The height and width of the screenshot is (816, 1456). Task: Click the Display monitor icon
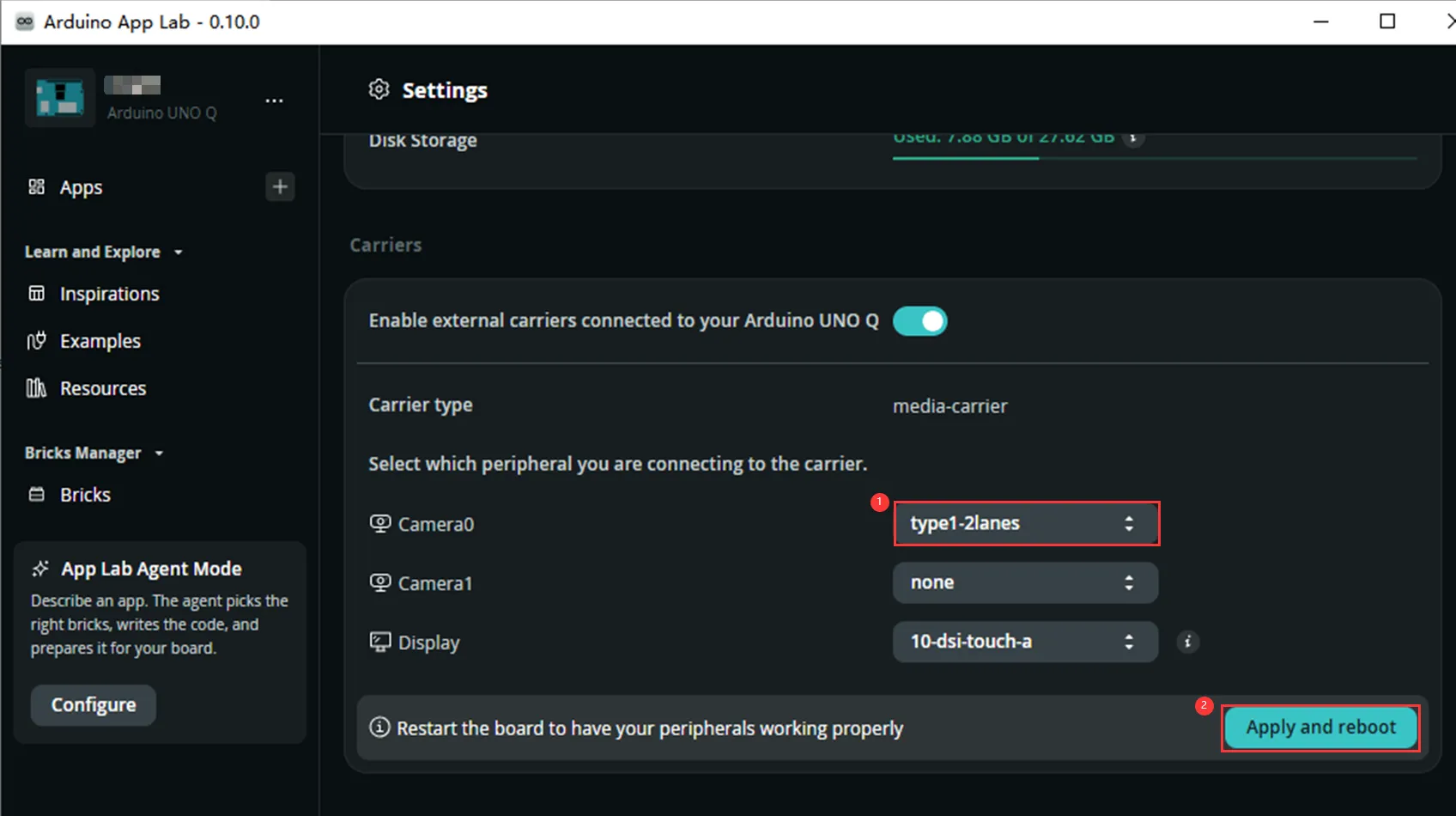click(x=380, y=642)
